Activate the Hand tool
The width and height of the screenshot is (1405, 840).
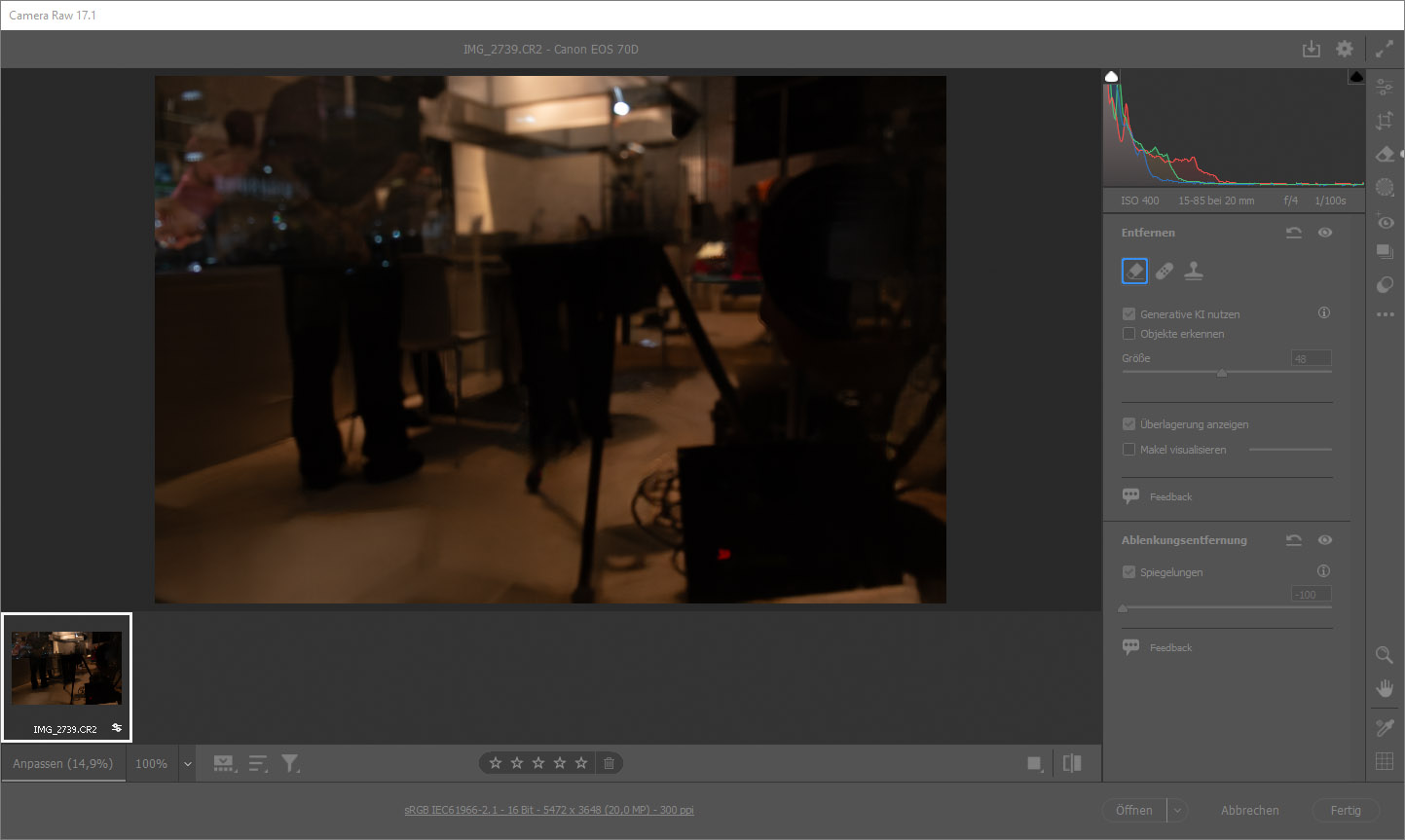1384,688
